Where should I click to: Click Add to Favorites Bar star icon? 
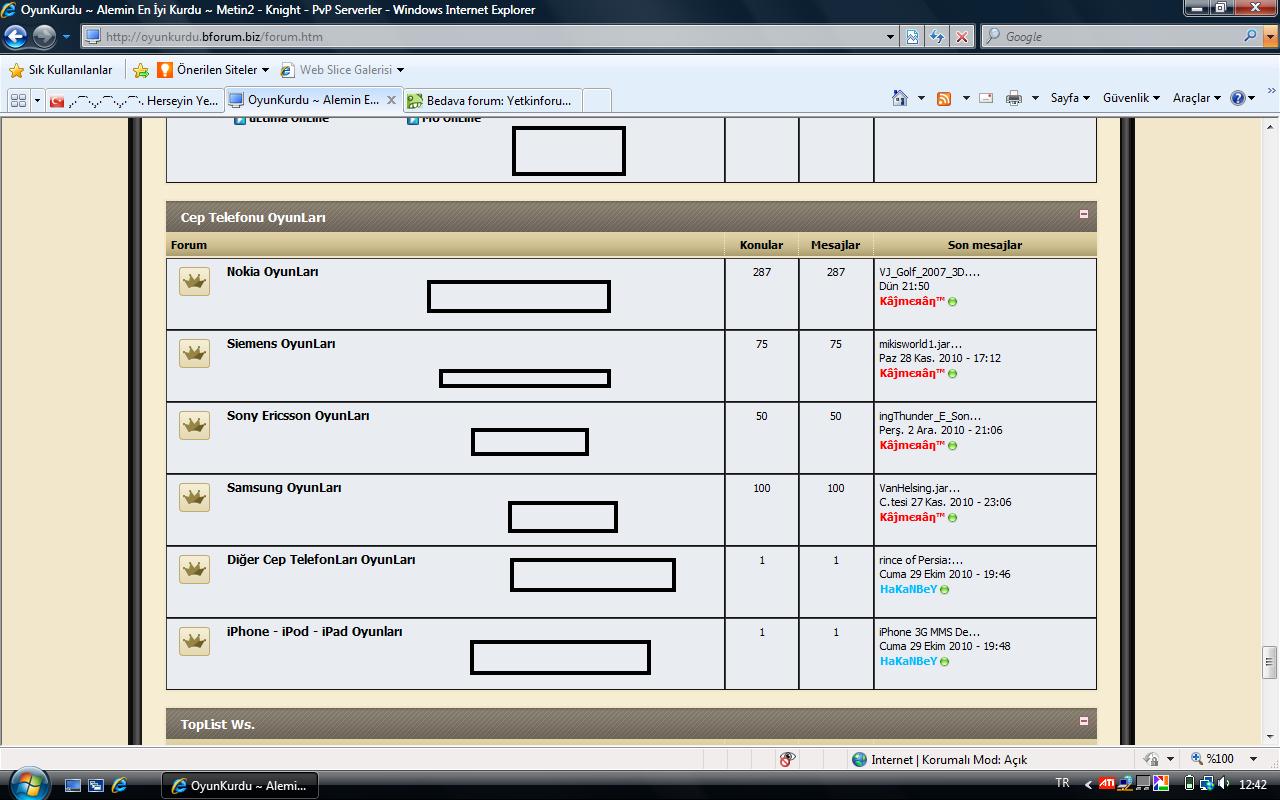click(x=141, y=70)
